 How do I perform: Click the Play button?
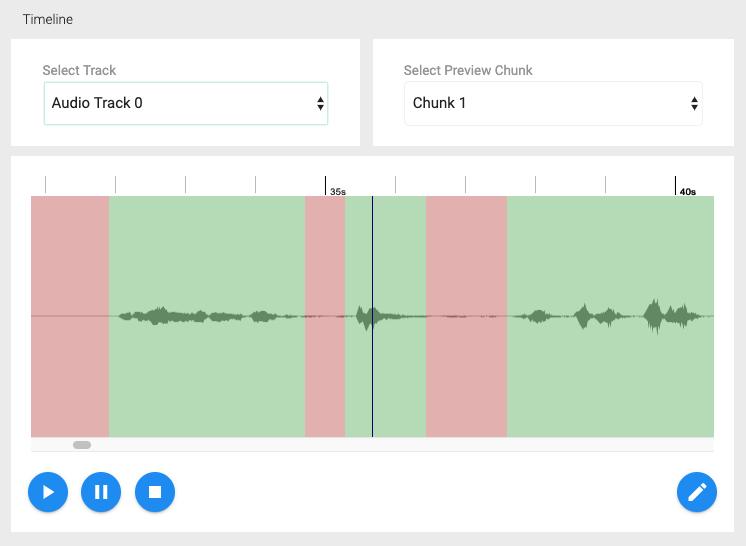point(48,491)
